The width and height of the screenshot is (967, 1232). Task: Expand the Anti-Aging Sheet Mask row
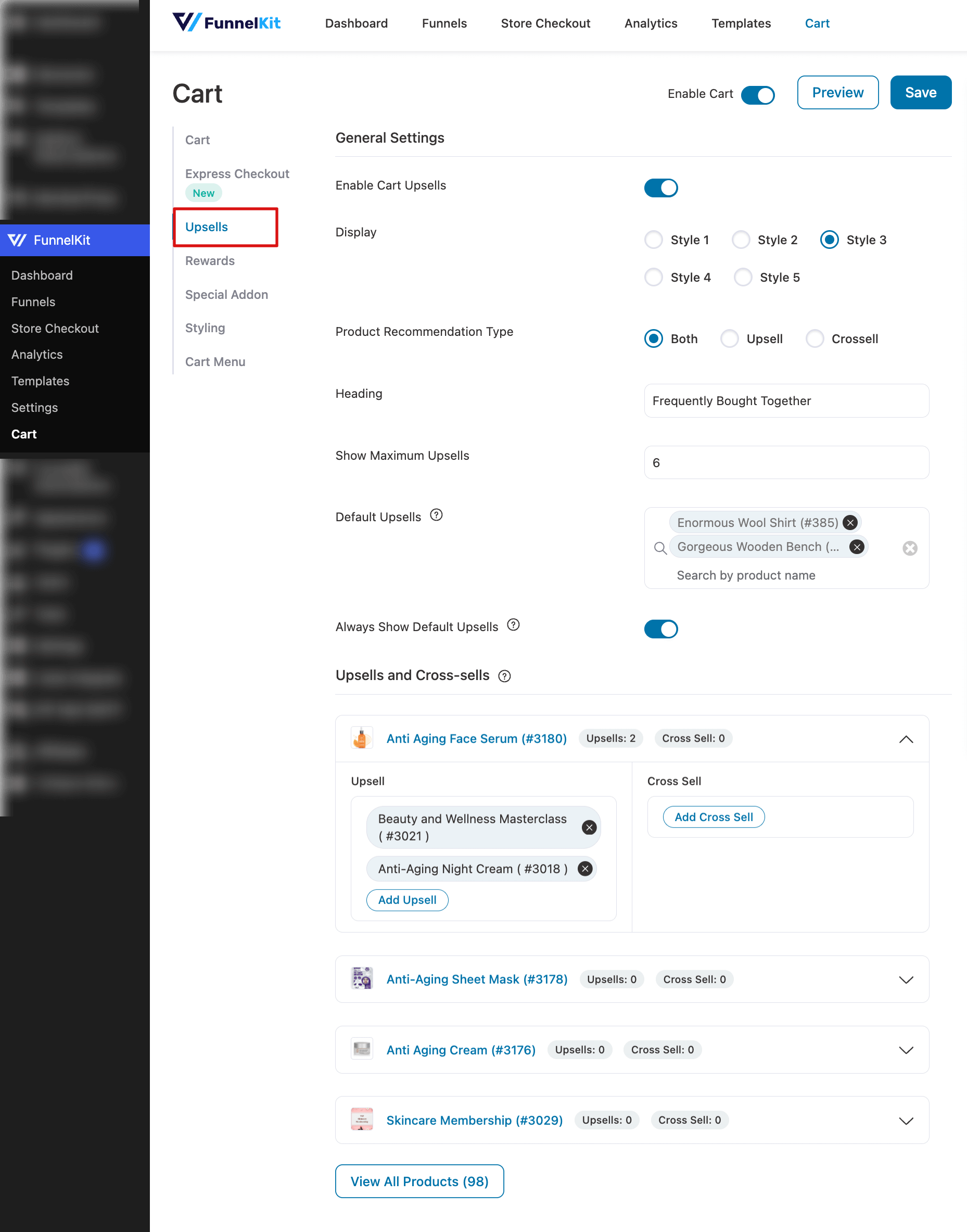(906, 979)
